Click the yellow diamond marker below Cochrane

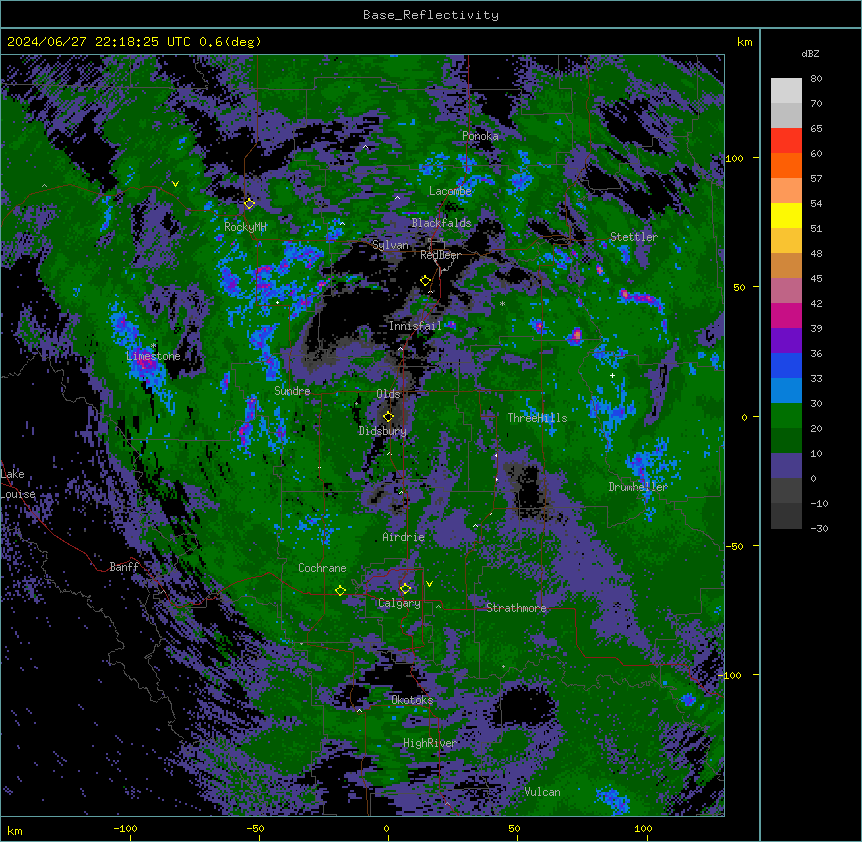click(340, 591)
